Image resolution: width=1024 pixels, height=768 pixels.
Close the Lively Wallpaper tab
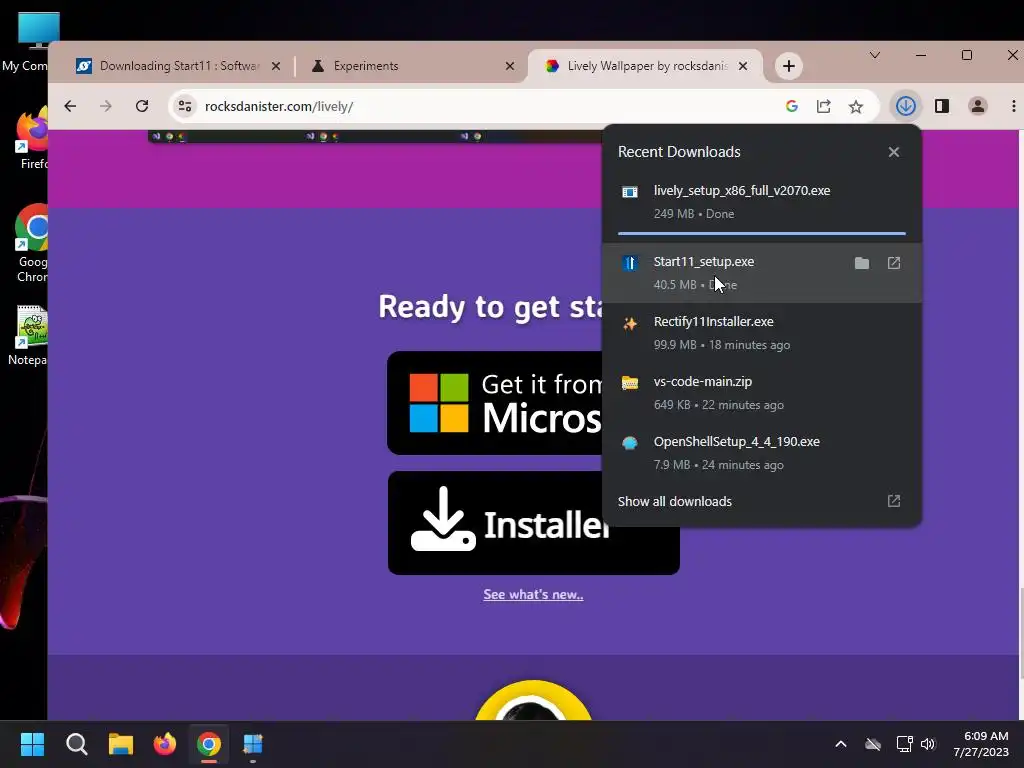[743, 66]
